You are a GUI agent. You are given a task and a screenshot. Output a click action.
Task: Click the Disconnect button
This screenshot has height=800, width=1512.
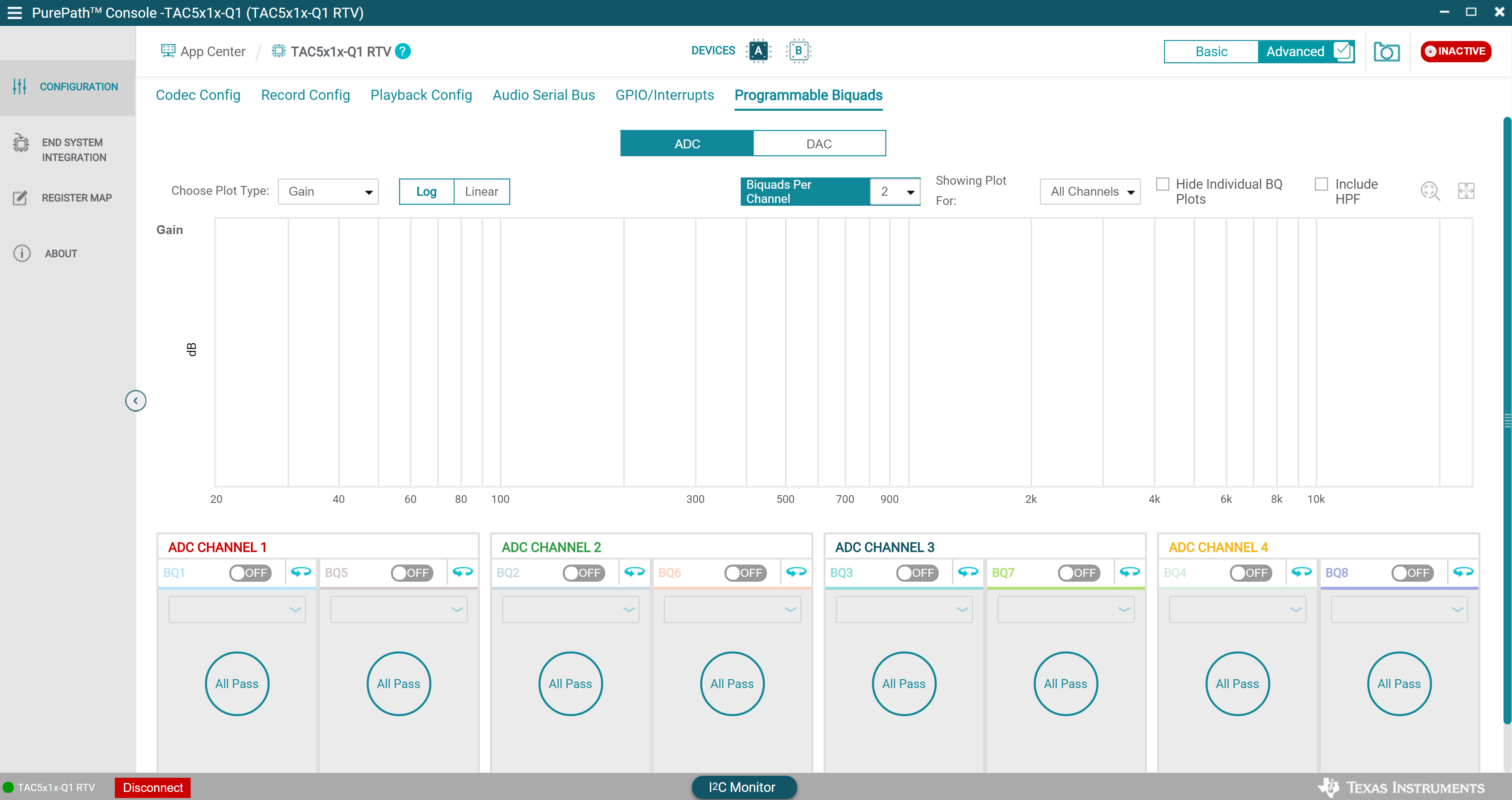152,788
